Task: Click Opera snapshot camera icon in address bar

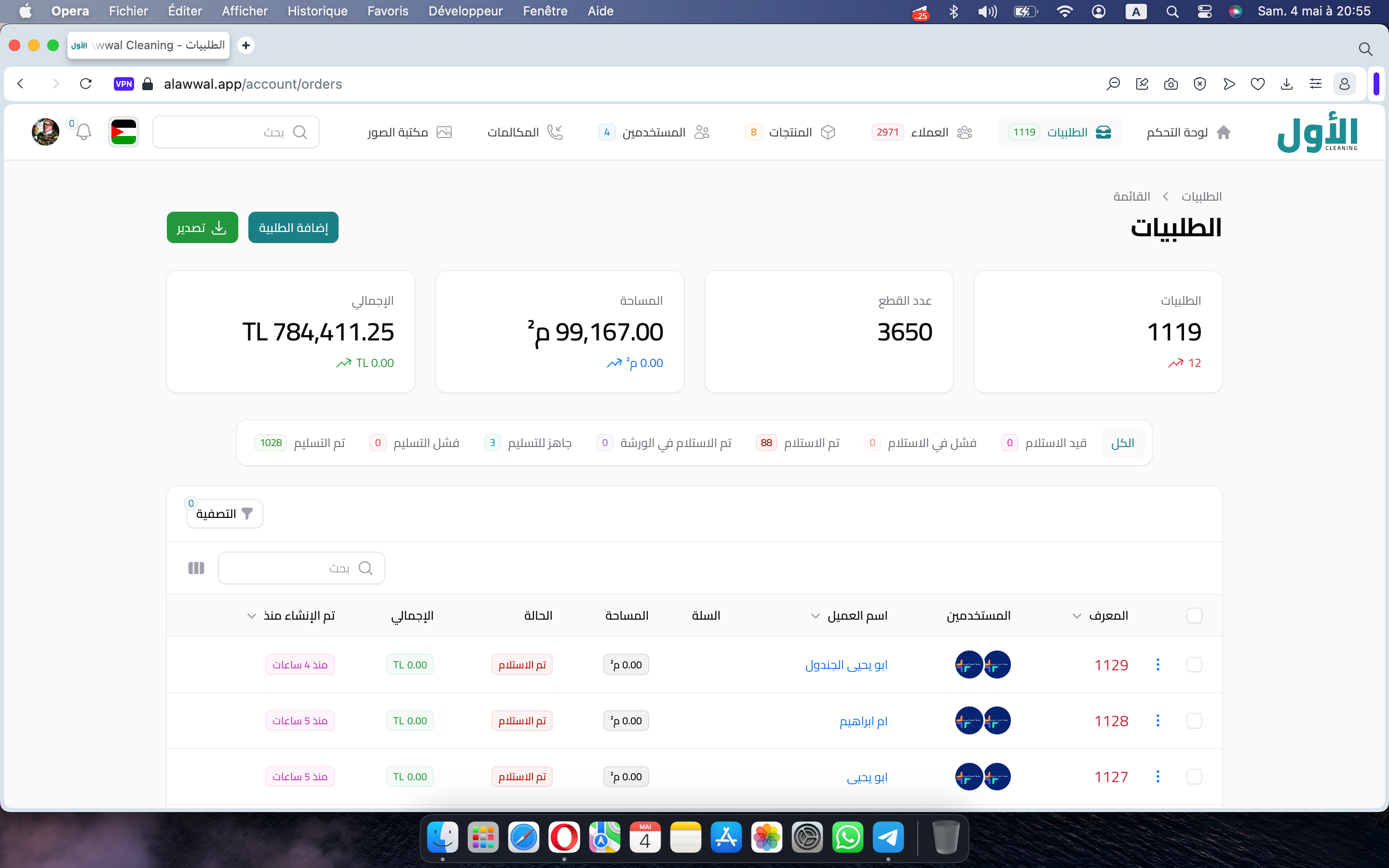Action: coord(1171,84)
